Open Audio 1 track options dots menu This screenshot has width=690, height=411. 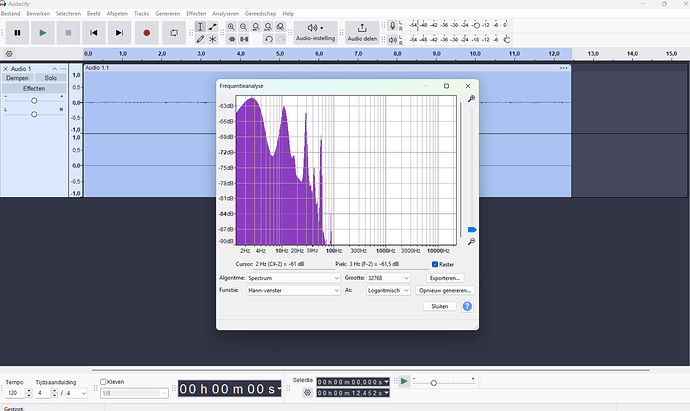pyautogui.click(x=63, y=69)
